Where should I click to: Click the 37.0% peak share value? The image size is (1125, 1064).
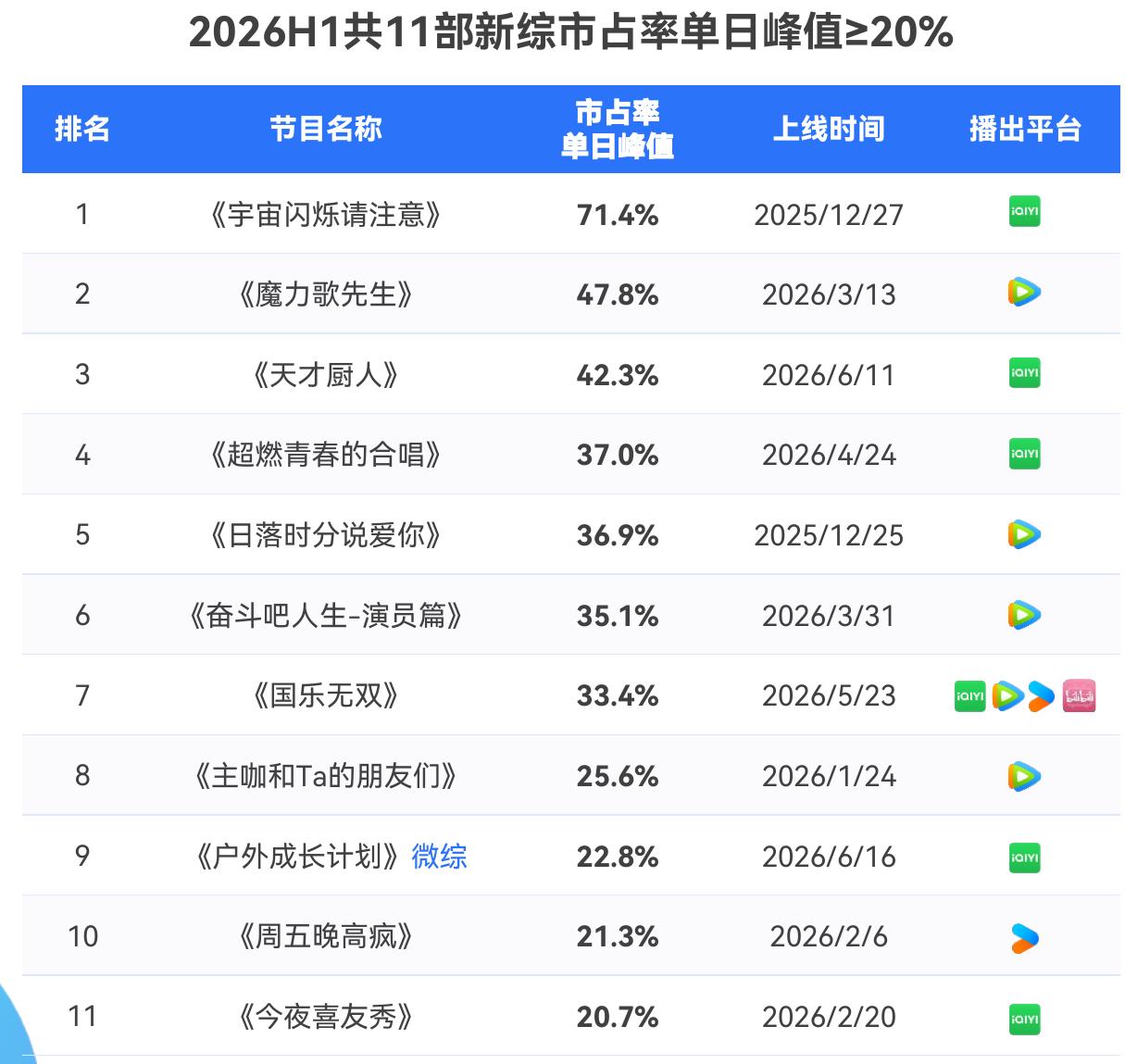(618, 455)
